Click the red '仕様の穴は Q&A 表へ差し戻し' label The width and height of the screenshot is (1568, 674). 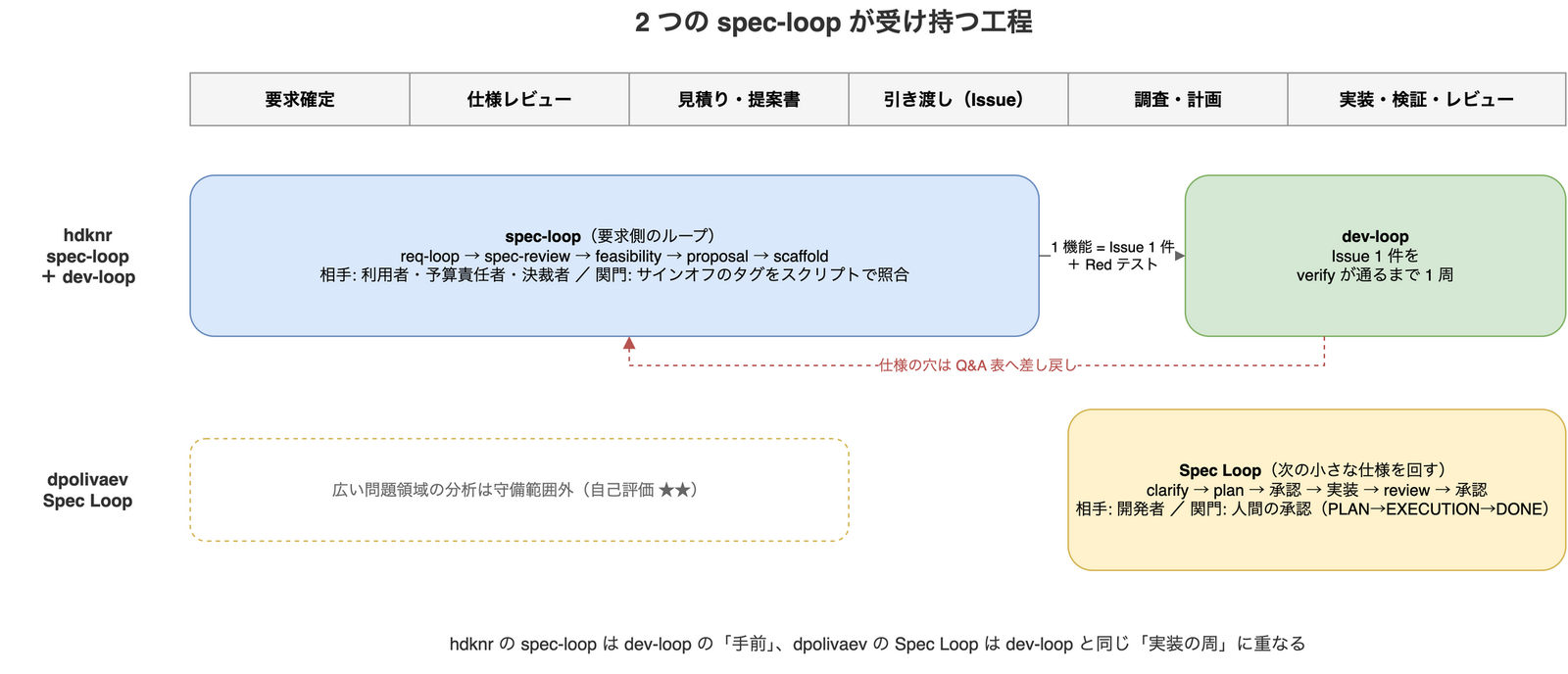click(x=977, y=365)
